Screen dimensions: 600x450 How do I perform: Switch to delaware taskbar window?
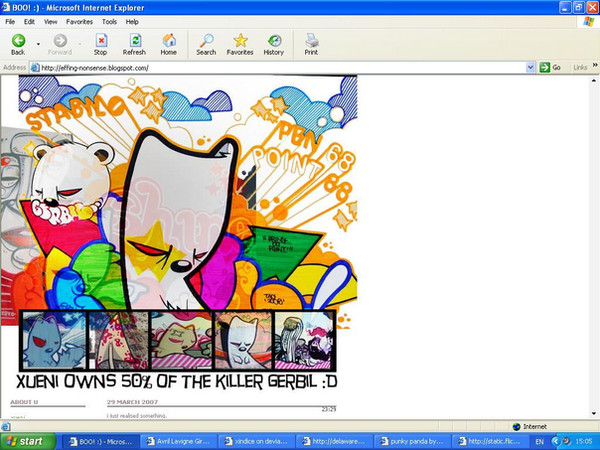[x=334, y=441]
